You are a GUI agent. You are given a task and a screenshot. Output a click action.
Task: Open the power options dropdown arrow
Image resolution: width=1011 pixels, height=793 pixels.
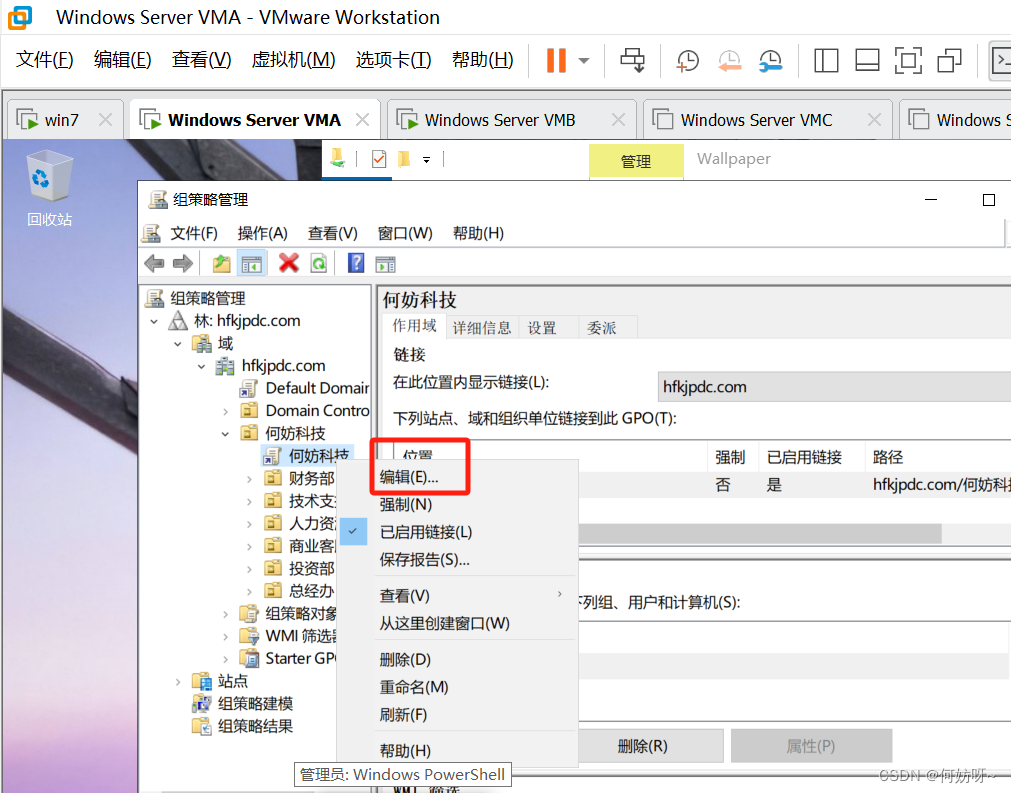584,61
